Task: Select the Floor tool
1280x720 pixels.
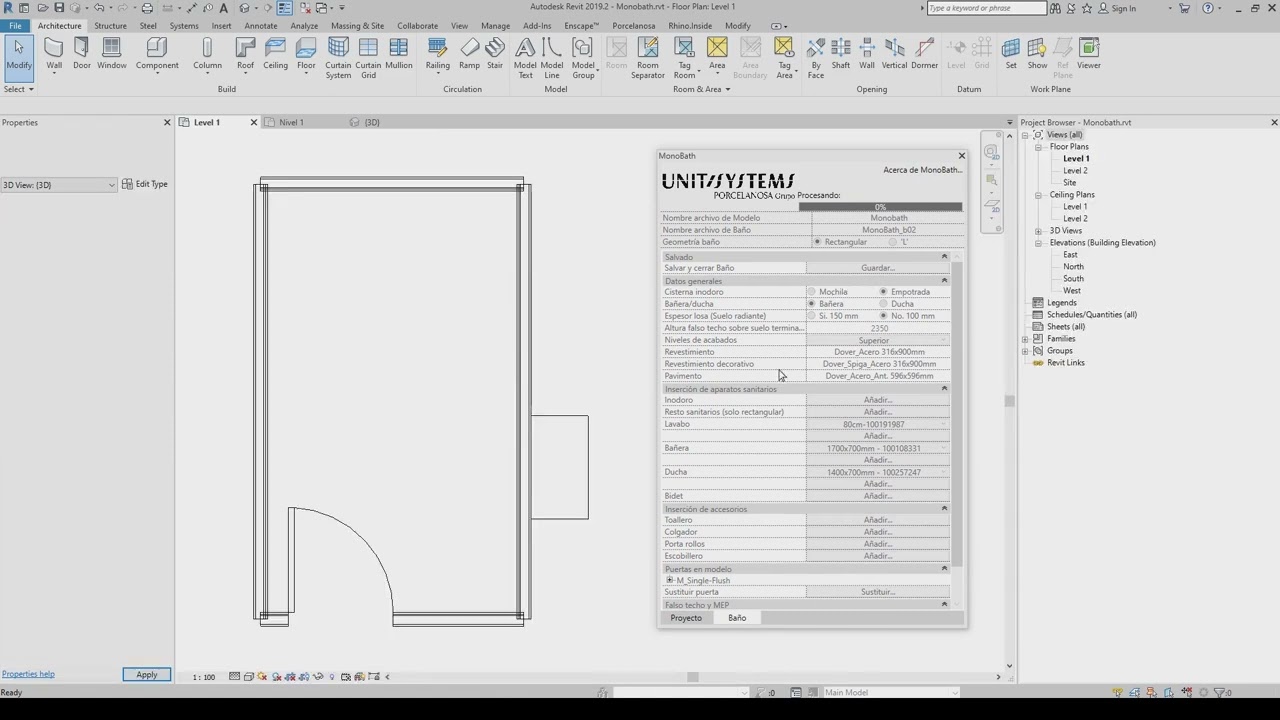Action: [x=306, y=54]
